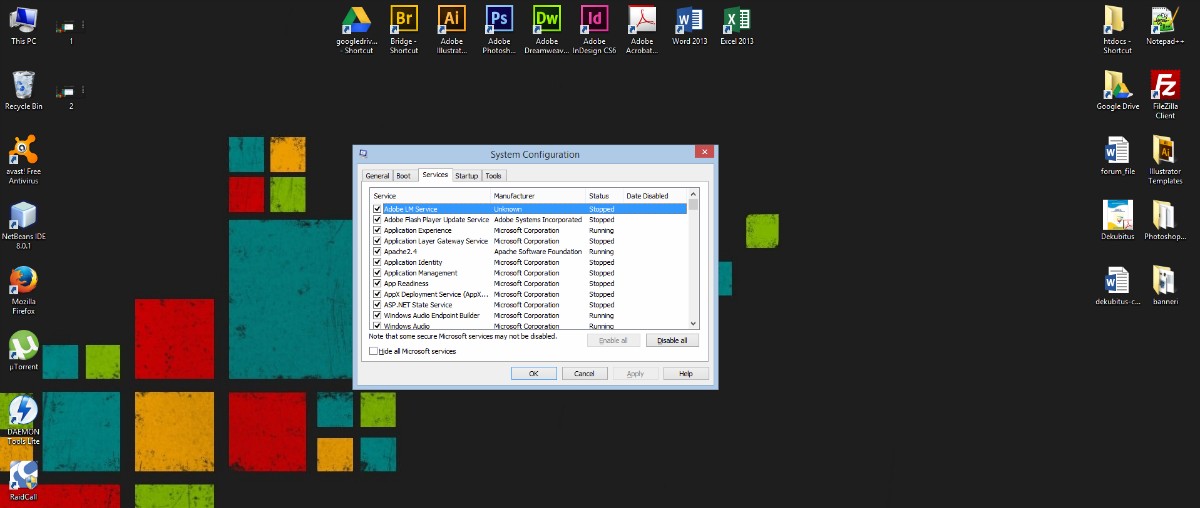
Task: Click the Recycle Bin icon
Action: 23,85
